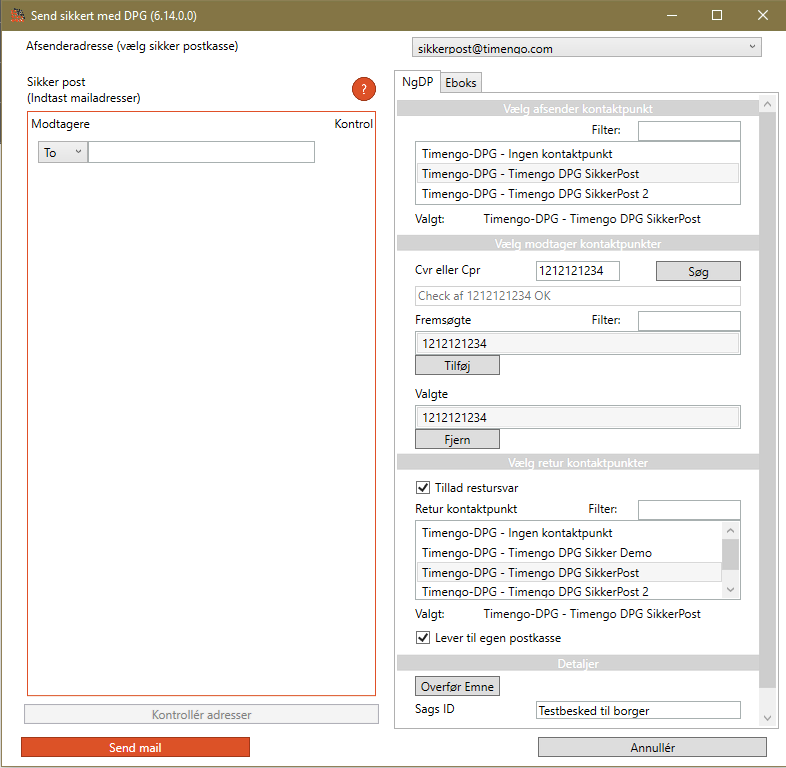786x768 pixels.
Task: Uncheck Lever til egen postkasse
Action: [423, 637]
